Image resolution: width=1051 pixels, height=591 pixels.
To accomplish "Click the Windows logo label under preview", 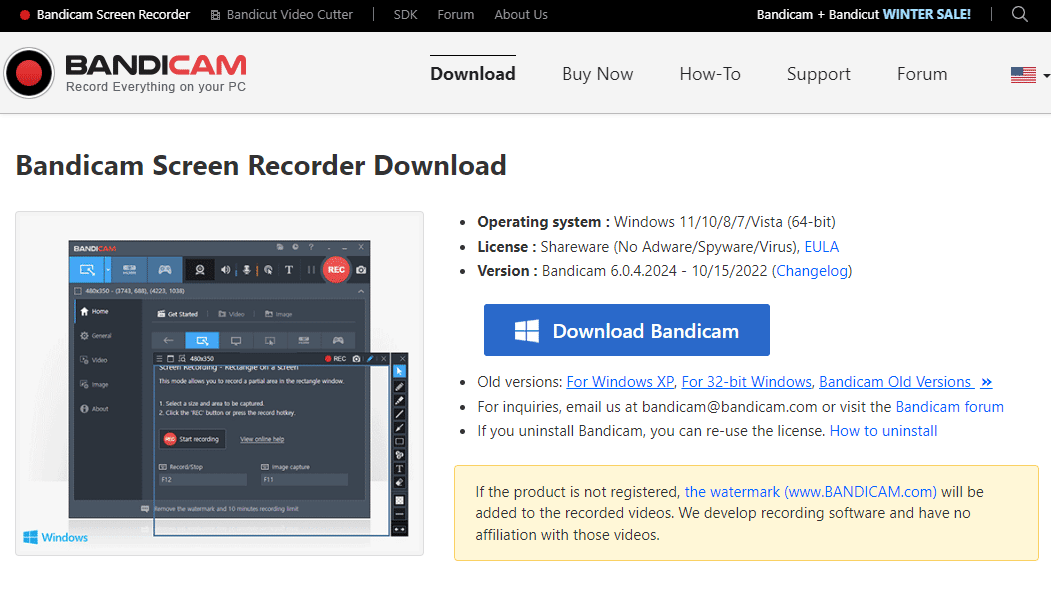I will pos(56,537).
